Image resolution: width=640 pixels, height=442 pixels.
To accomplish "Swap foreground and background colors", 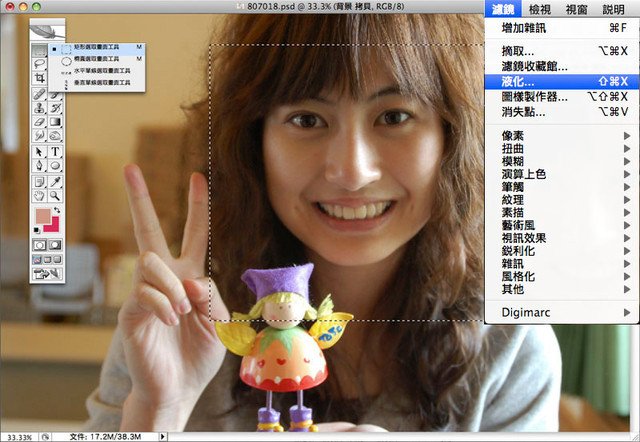I will 57,210.
